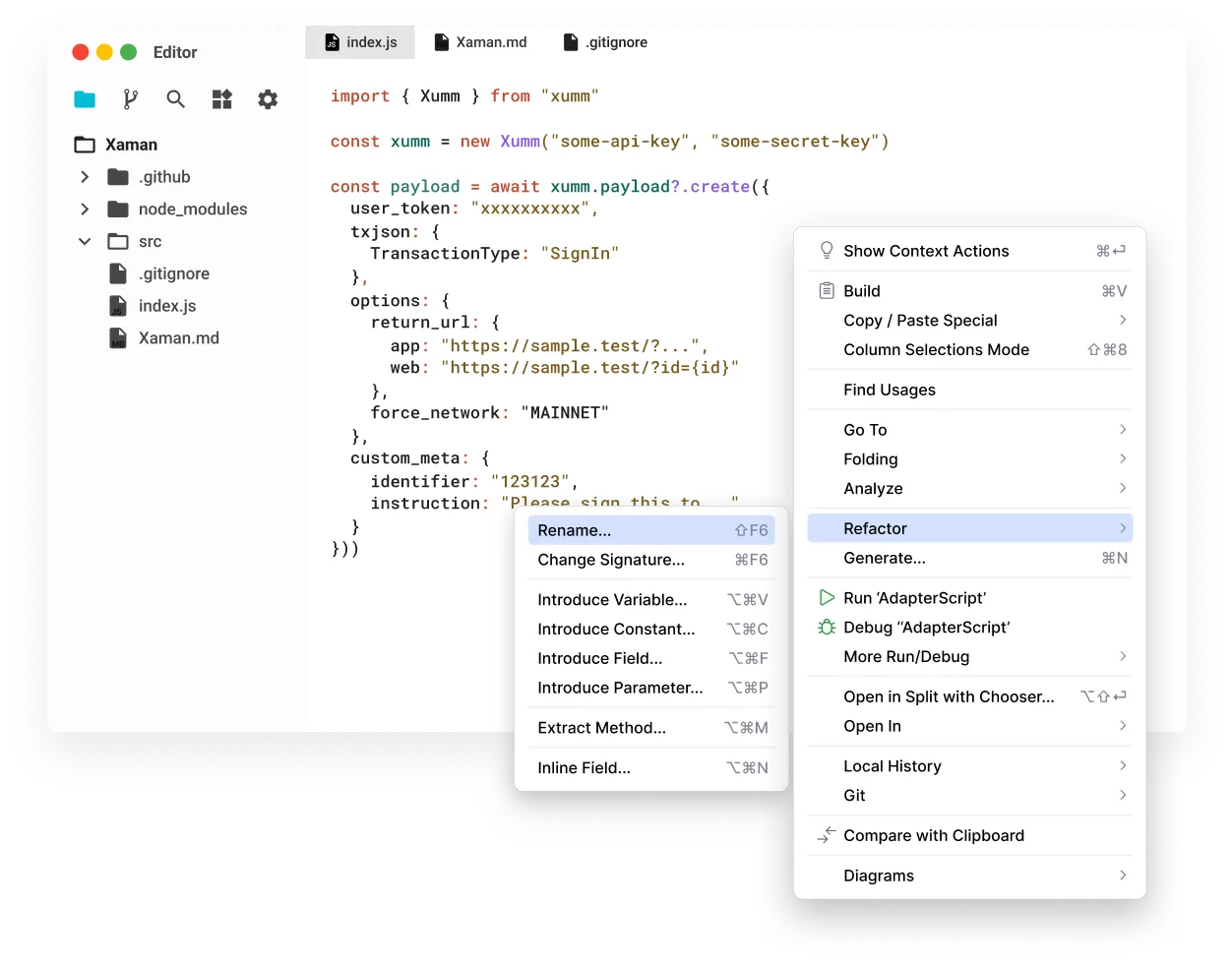Open the source control branch icon

(130, 99)
